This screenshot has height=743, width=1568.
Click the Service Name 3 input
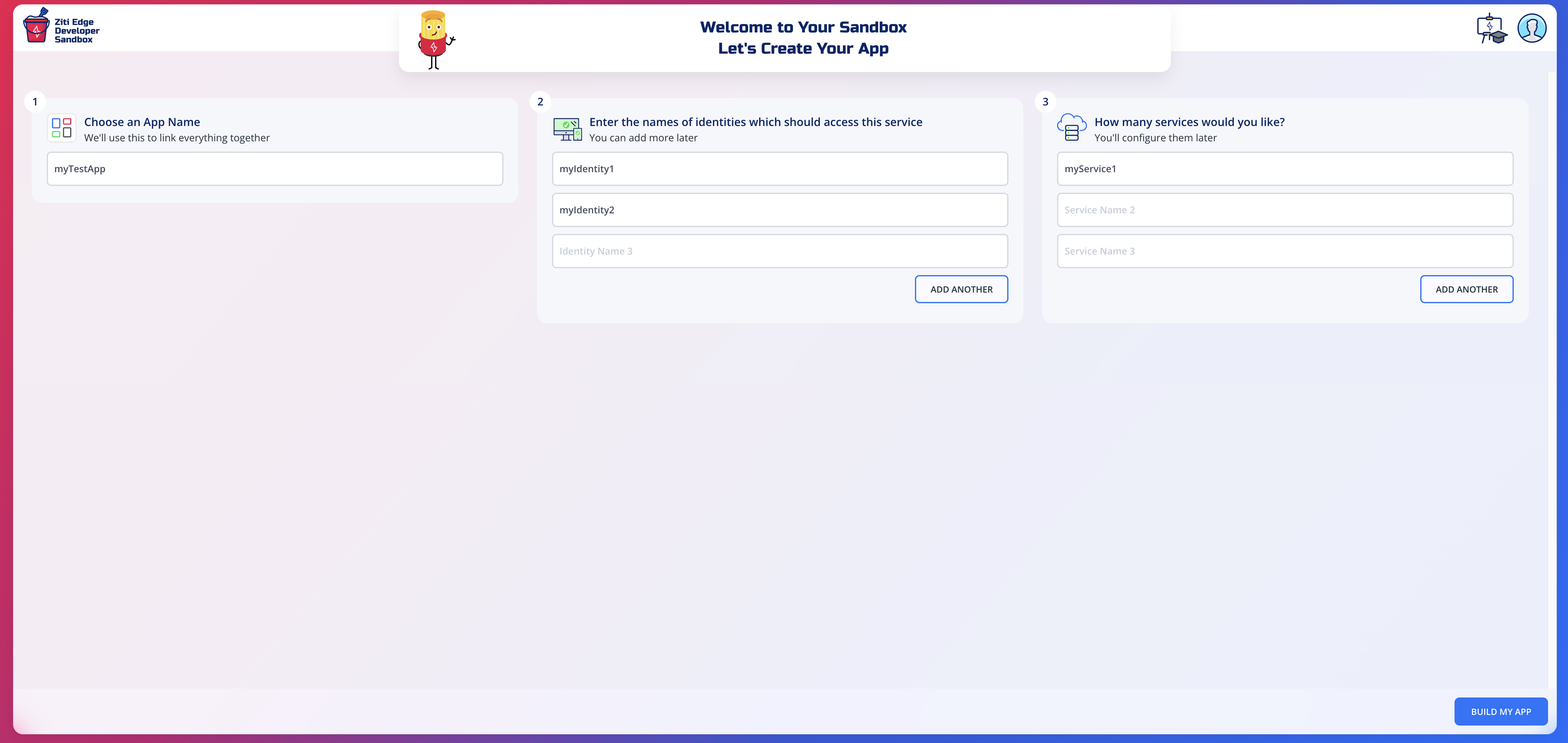pos(1285,251)
